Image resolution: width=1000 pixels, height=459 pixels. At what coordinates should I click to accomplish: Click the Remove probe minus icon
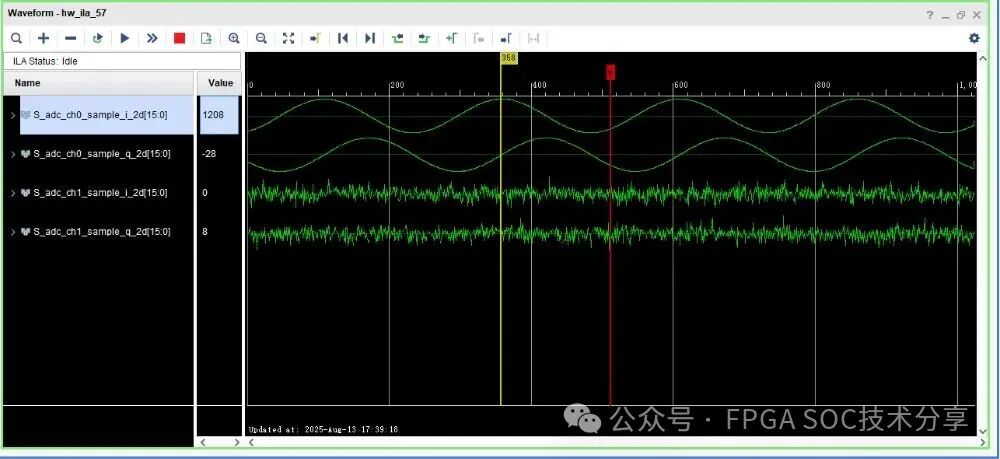(x=70, y=38)
